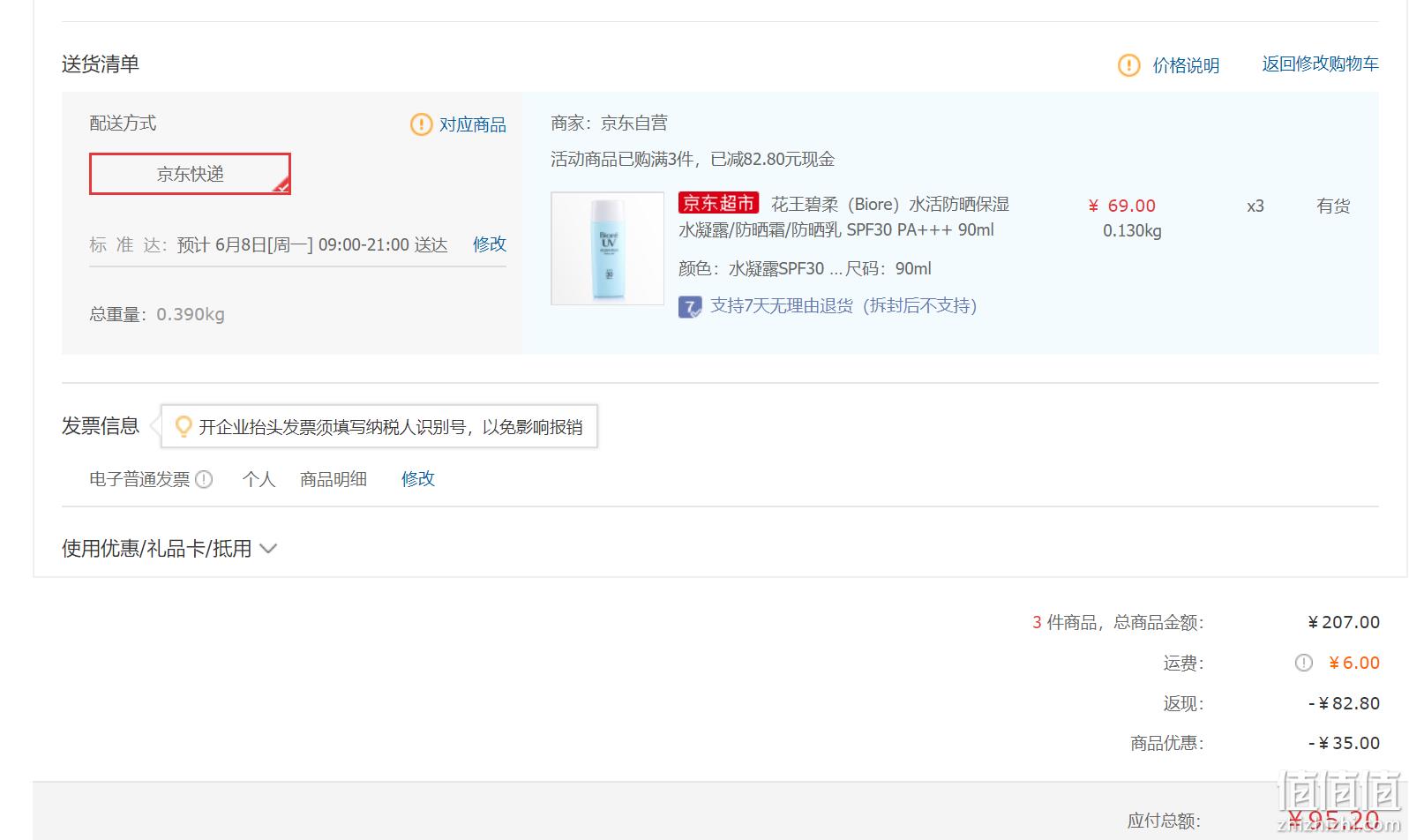1409x840 pixels.
Task: Click the ¥207.00 total goods amount
Action: point(1344,622)
